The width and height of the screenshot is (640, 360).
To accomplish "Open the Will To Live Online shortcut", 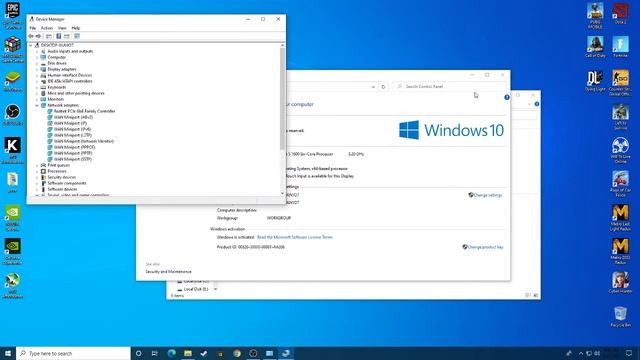I will [x=620, y=150].
